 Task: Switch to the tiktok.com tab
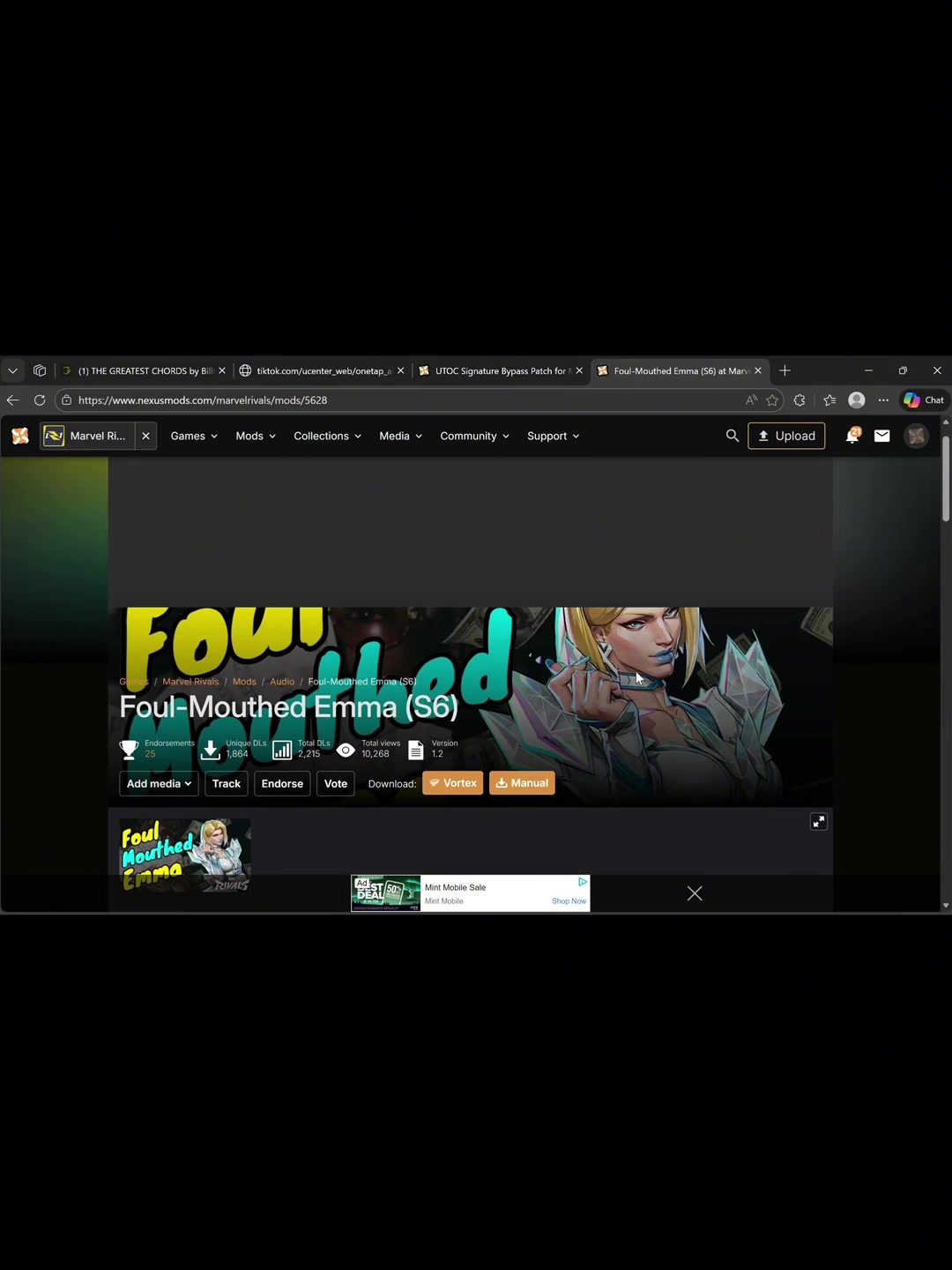tap(324, 371)
